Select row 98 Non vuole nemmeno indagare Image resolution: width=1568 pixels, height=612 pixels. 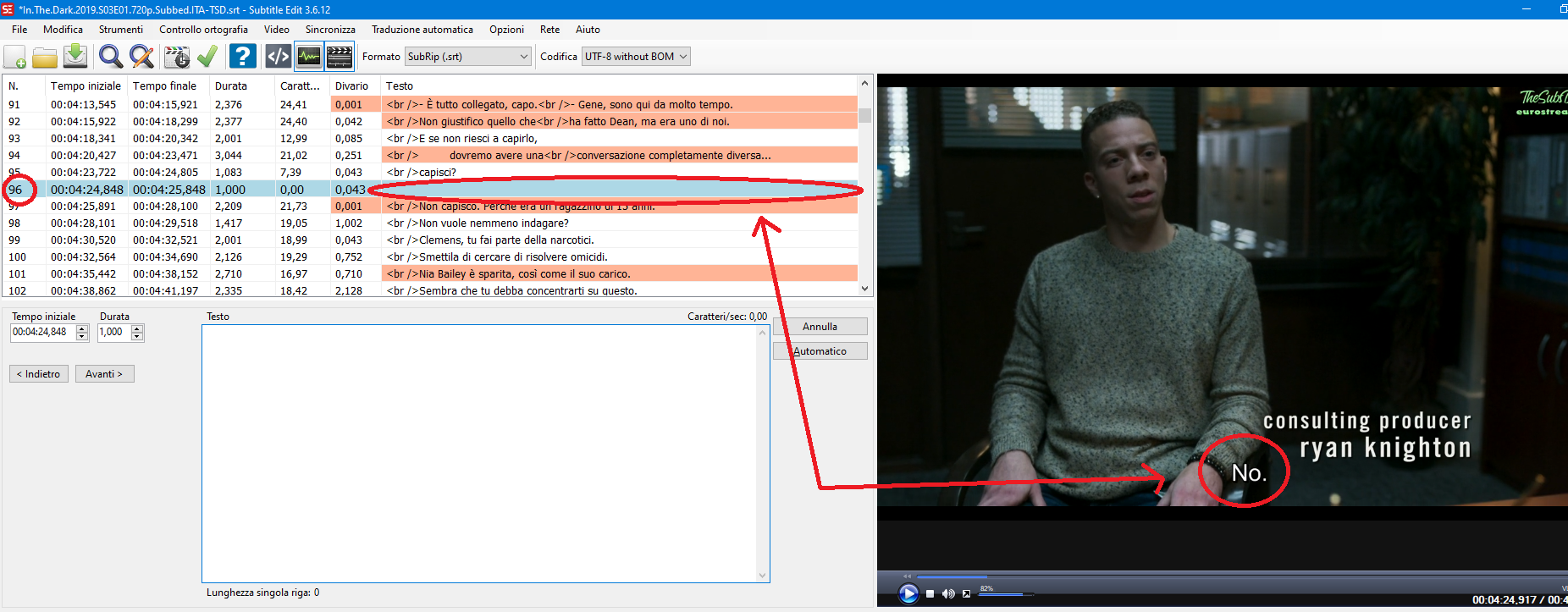430,223
